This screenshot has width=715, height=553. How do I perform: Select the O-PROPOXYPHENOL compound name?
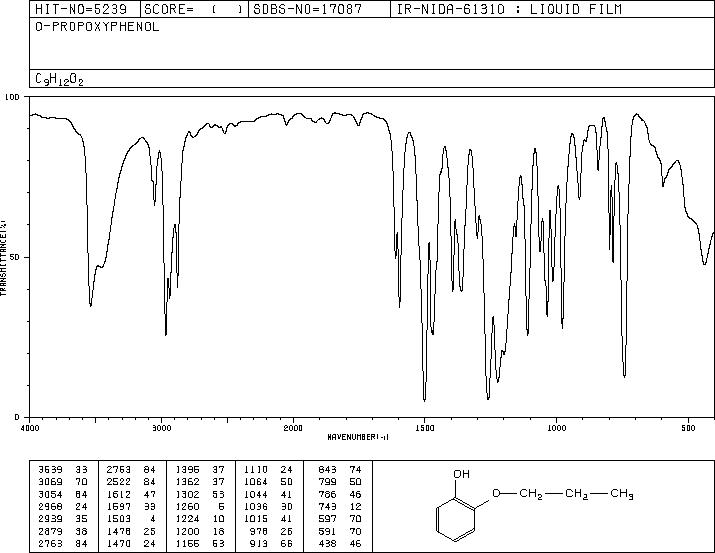pyautogui.click(x=97, y=27)
